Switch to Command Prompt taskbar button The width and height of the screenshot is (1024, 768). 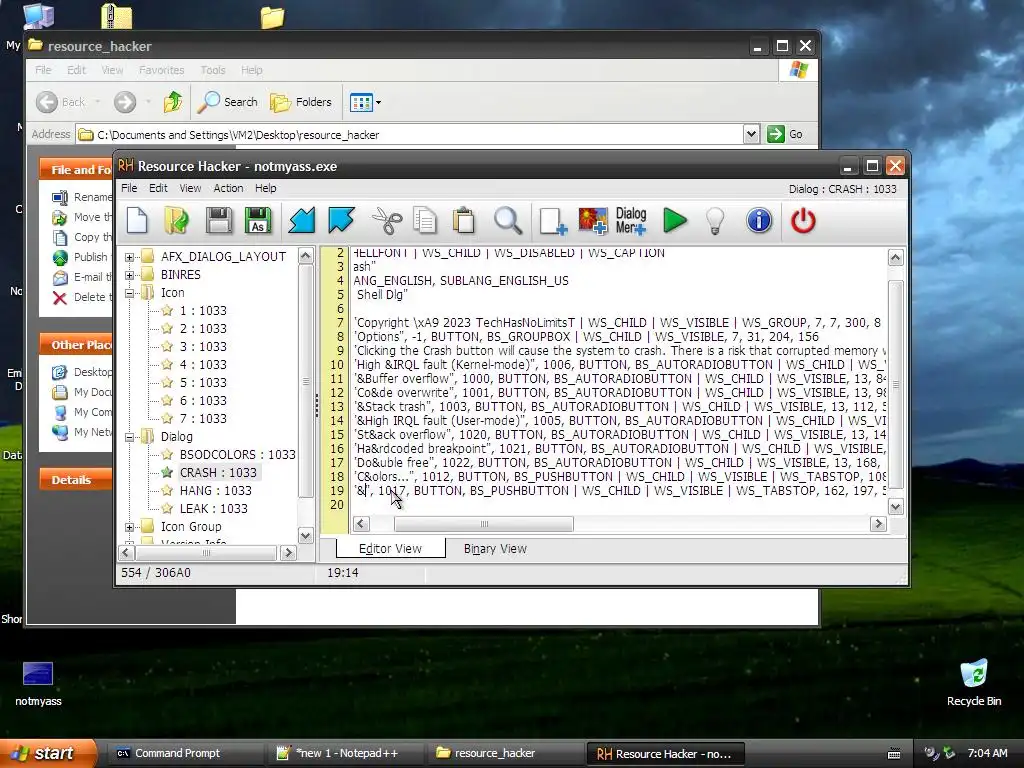[x=185, y=753]
